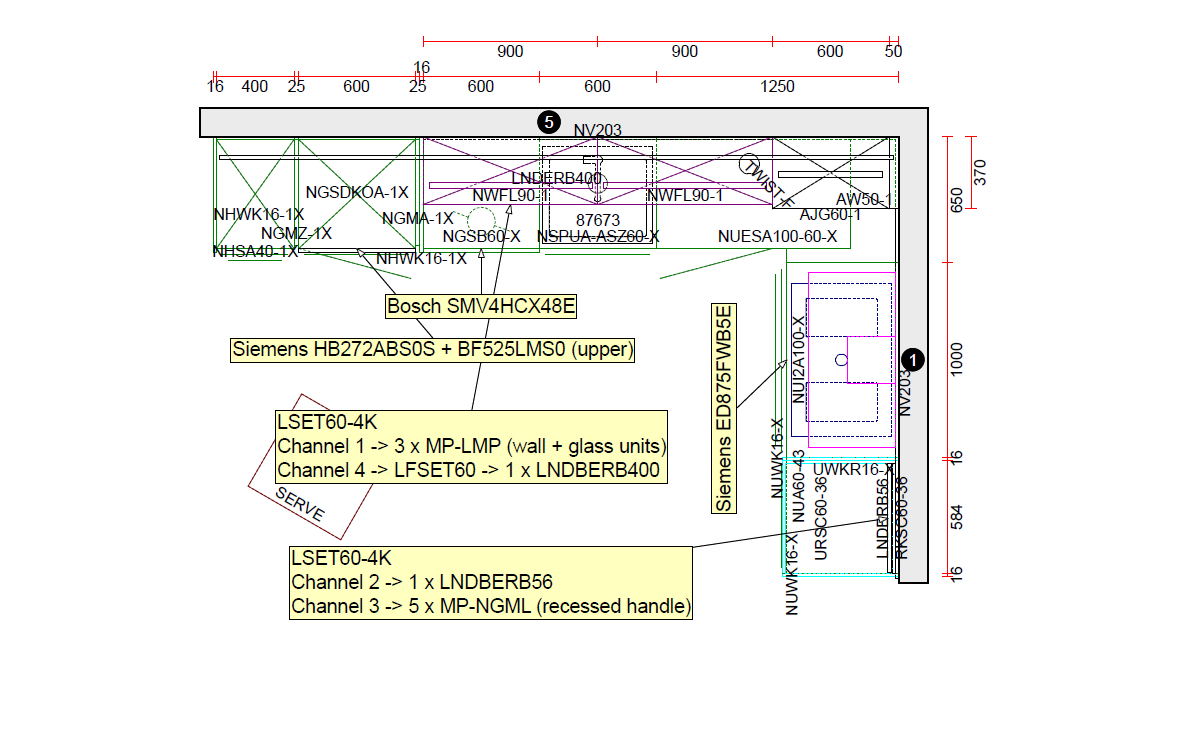Select the Siemens HB272ABS0S + BF525LMS0 label
The image size is (1181, 753).
pyautogui.click(x=433, y=349)
